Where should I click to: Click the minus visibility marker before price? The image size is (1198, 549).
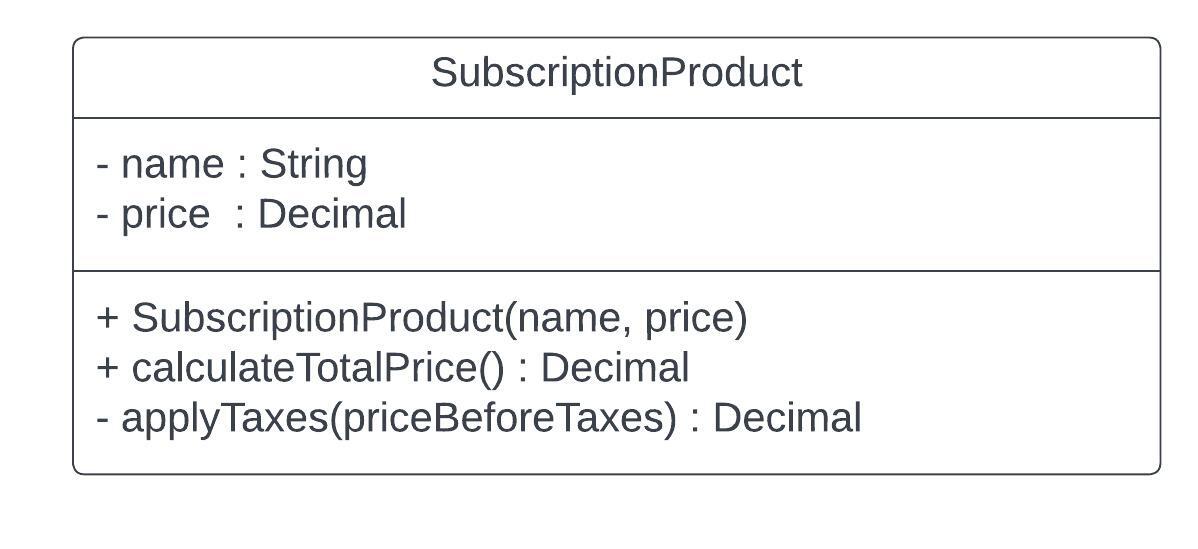click(x=103, y=215)
